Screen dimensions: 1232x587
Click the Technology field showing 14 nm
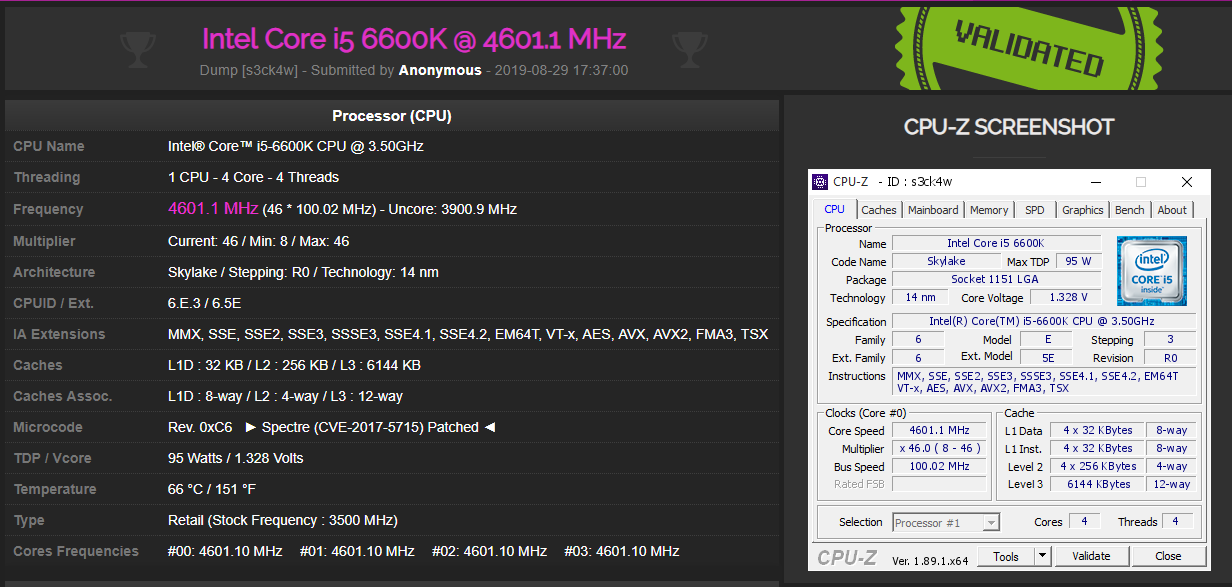[x=920, y=297]
